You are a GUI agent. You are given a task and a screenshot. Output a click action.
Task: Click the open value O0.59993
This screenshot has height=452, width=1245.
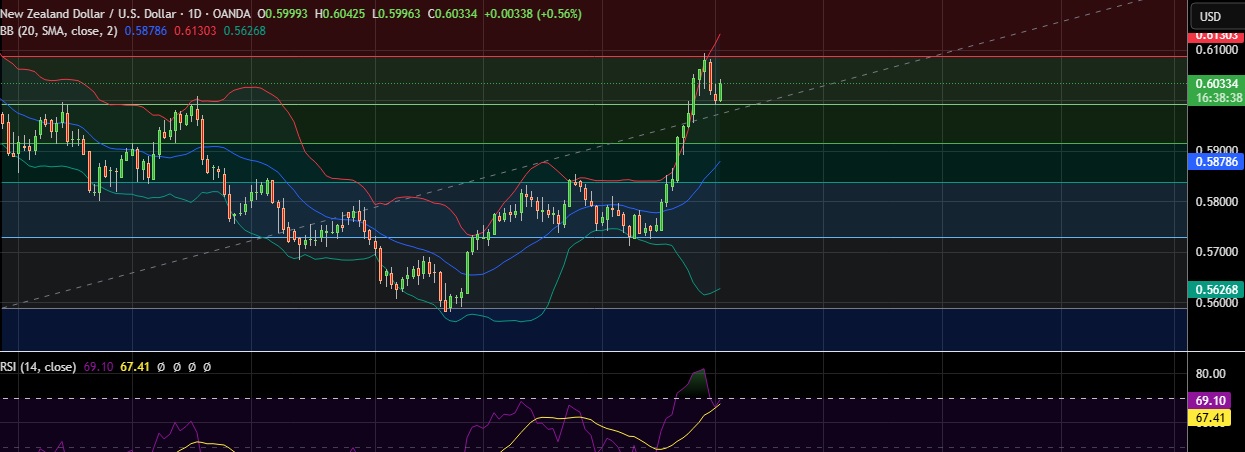coord(284,14)
